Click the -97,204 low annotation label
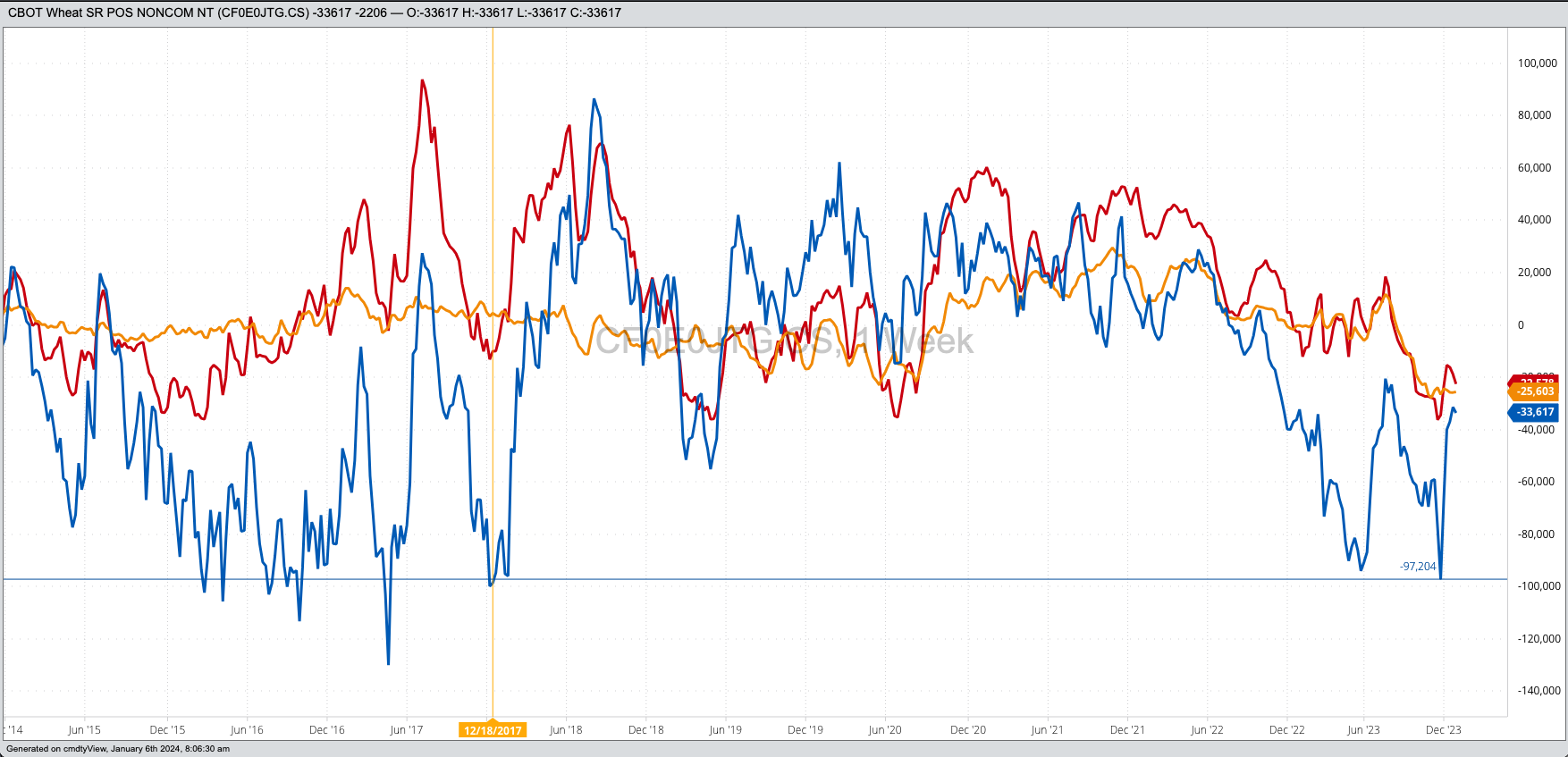This screenshot has width=1568, height=757. point(1417,567)
